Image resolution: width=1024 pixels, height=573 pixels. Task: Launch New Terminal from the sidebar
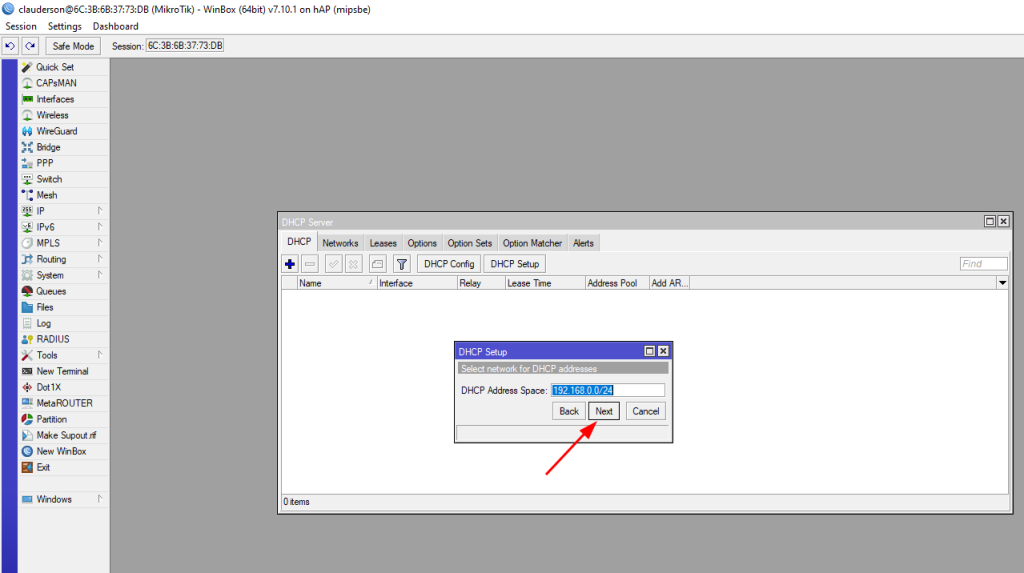pyautogui.click(x=62, y=371)
